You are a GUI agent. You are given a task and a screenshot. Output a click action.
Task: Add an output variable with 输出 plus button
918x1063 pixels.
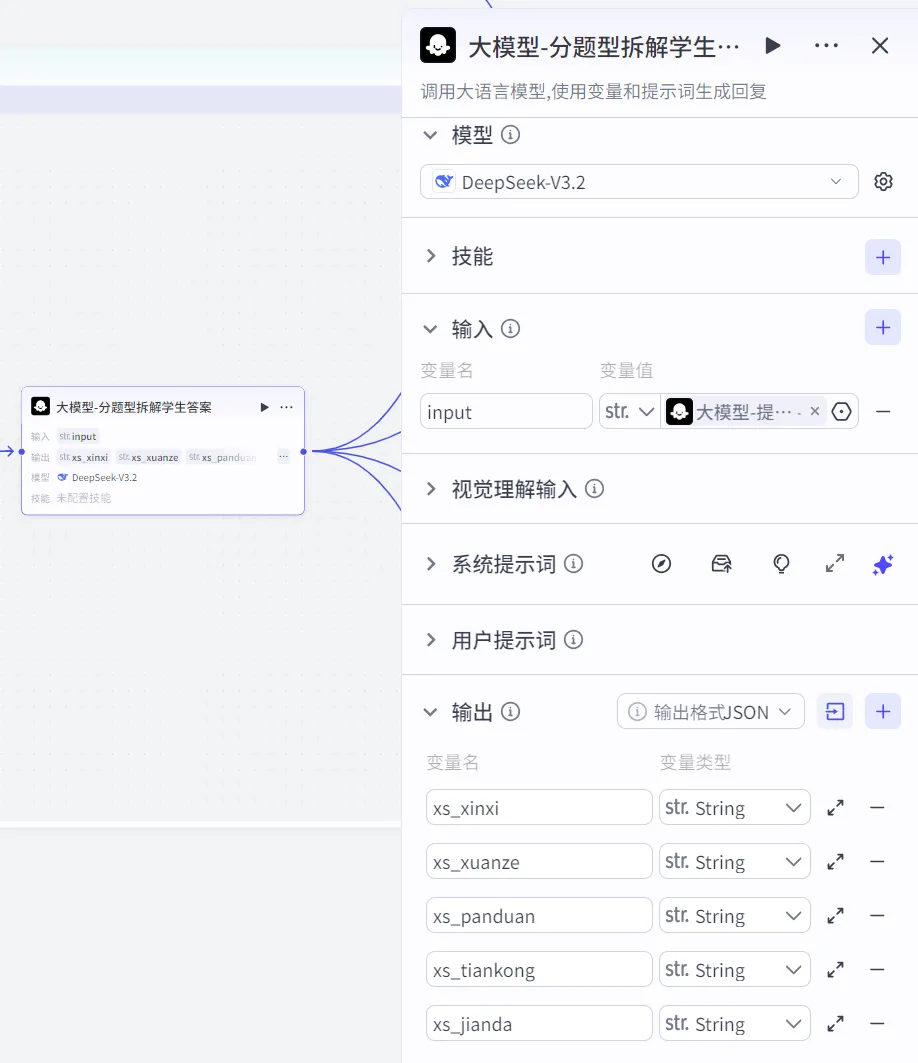[883, 711]
